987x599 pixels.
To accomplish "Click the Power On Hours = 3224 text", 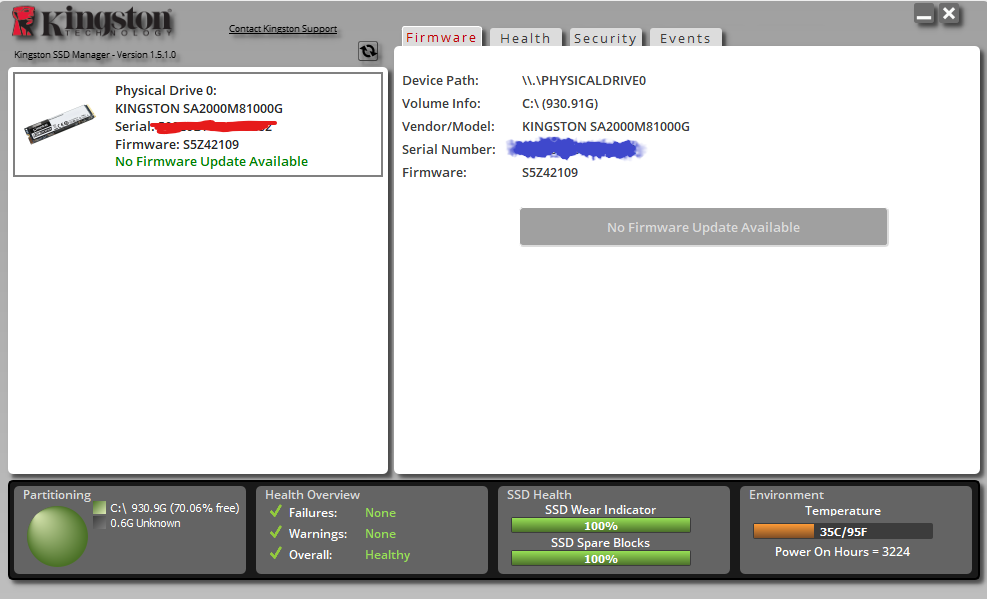I will 842,552.
